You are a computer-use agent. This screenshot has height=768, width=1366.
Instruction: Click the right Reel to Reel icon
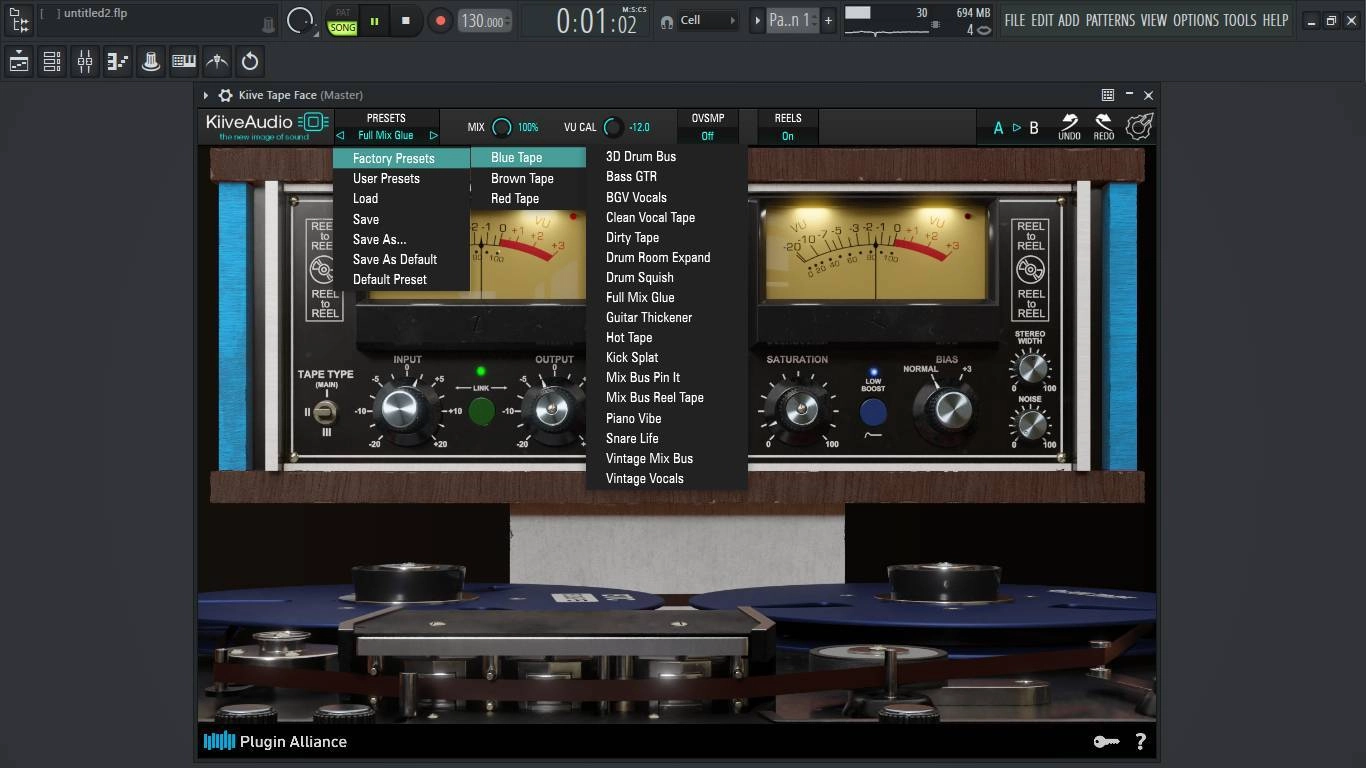point(1030,269)
